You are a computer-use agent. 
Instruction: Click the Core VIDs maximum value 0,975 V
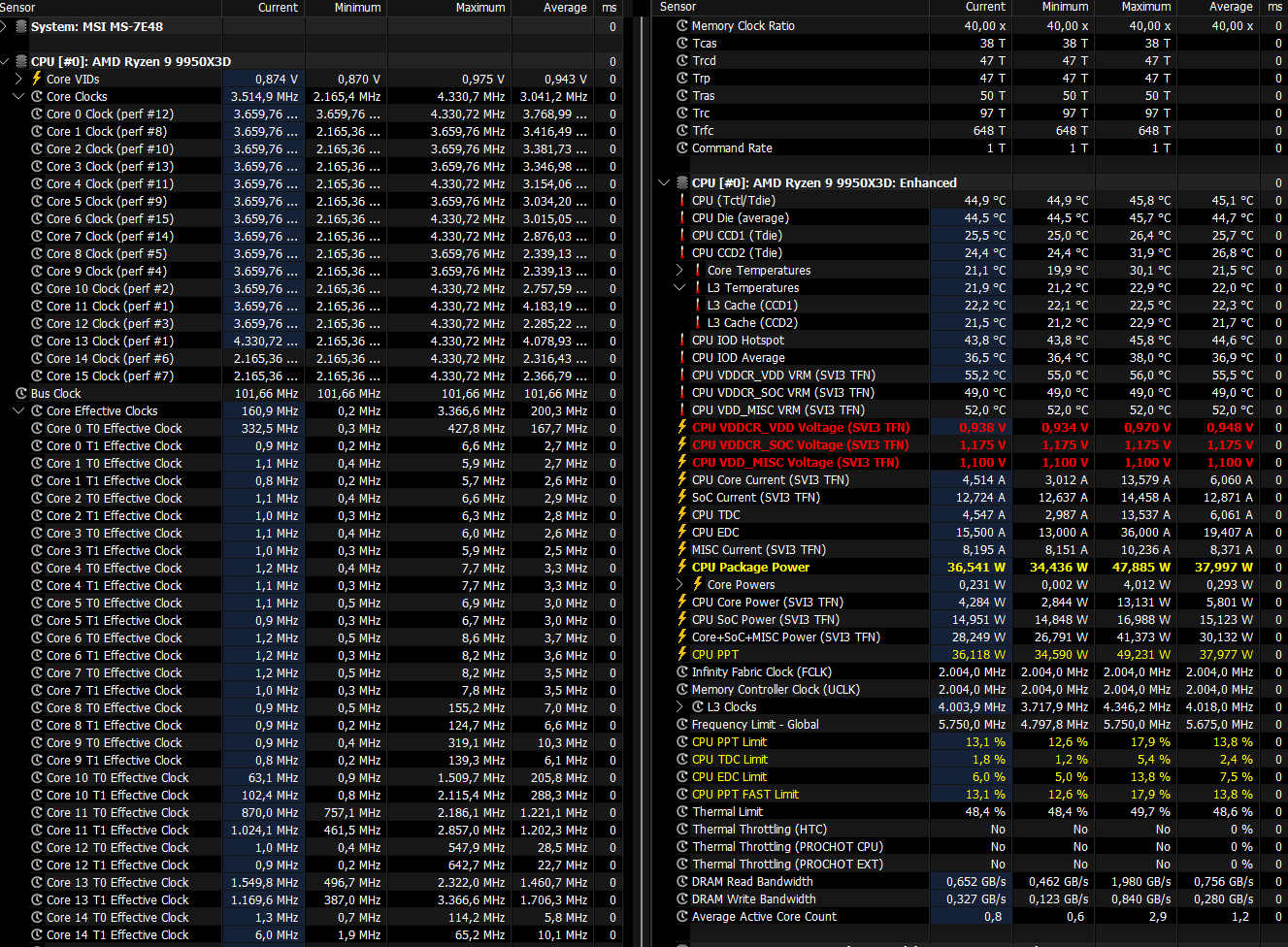point(482,79)
